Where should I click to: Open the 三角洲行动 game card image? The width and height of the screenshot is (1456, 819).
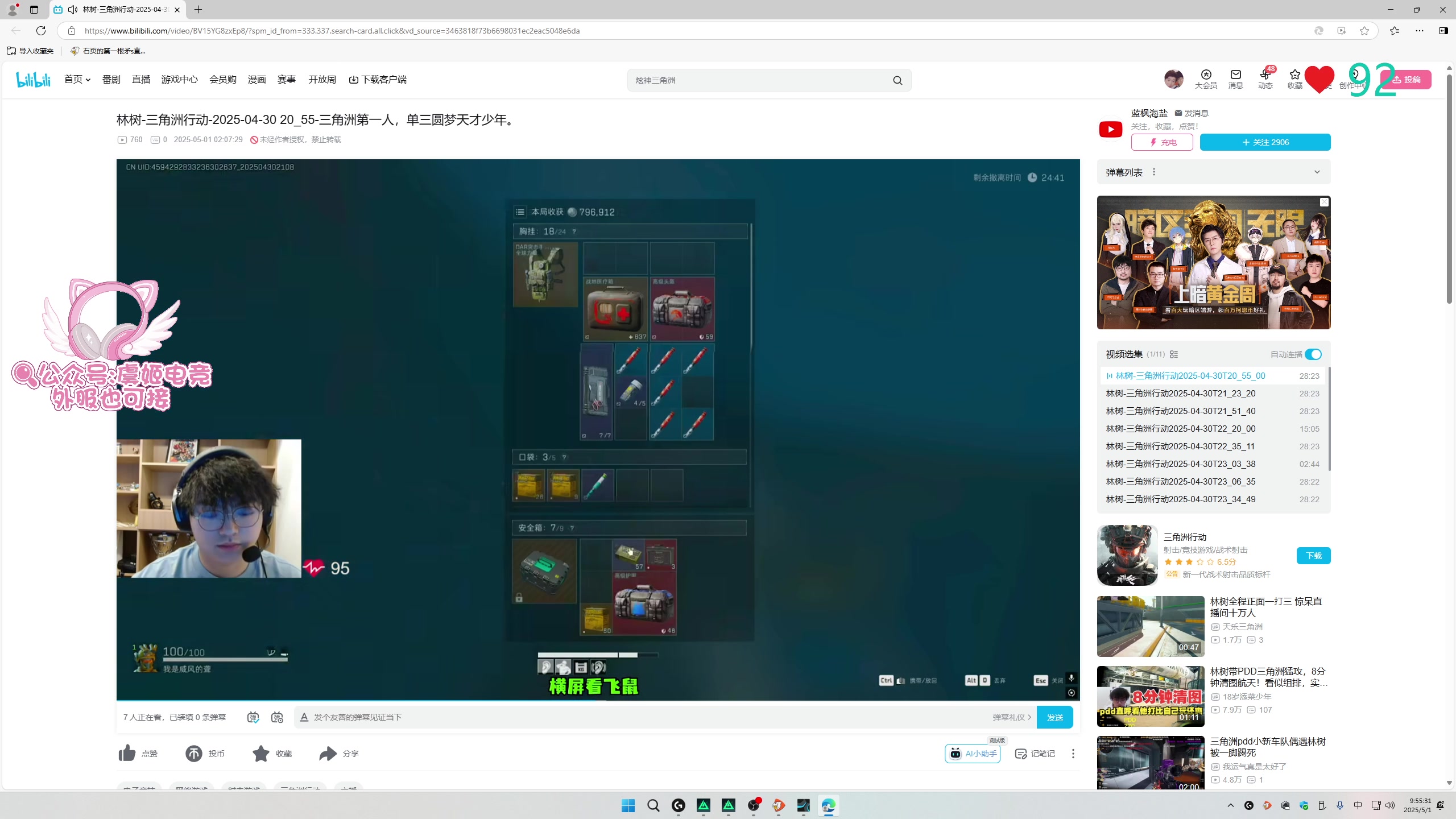[1127, 555]
